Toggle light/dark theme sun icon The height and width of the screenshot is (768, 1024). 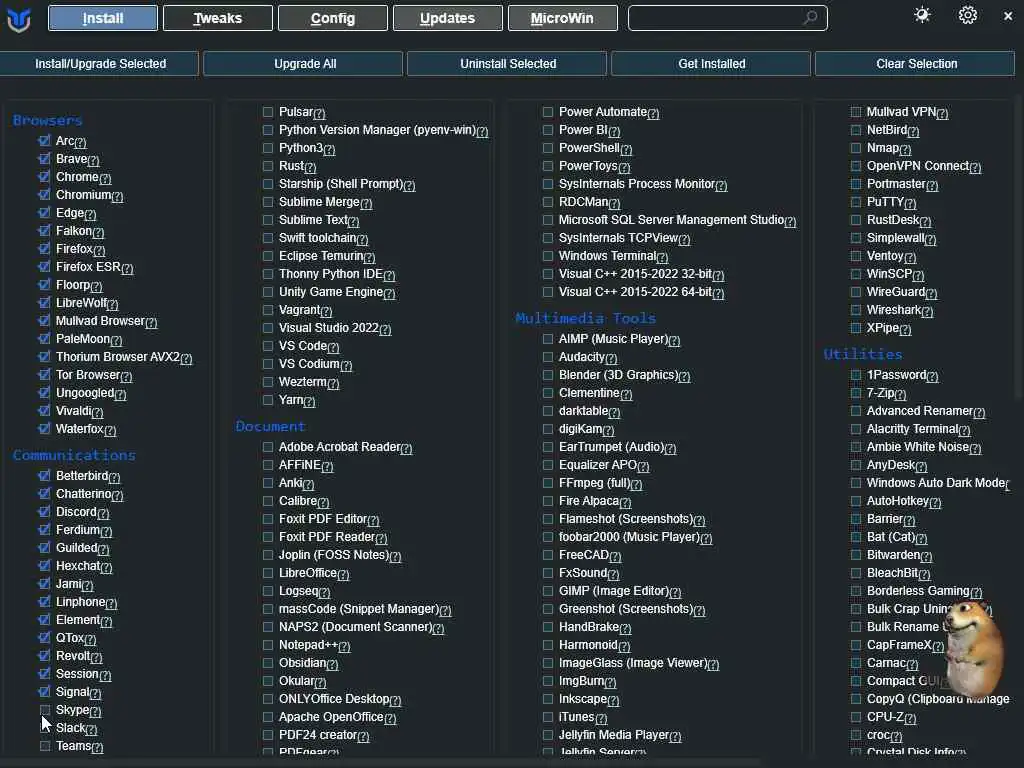click(x=922, y=16)
